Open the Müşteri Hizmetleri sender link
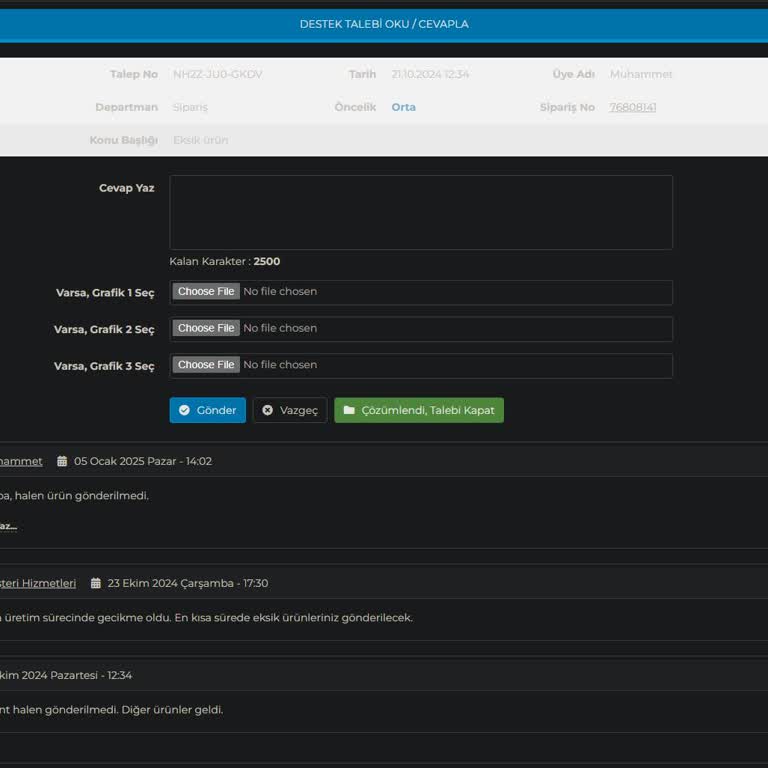The image size is (768, 768). coord(38,584)
